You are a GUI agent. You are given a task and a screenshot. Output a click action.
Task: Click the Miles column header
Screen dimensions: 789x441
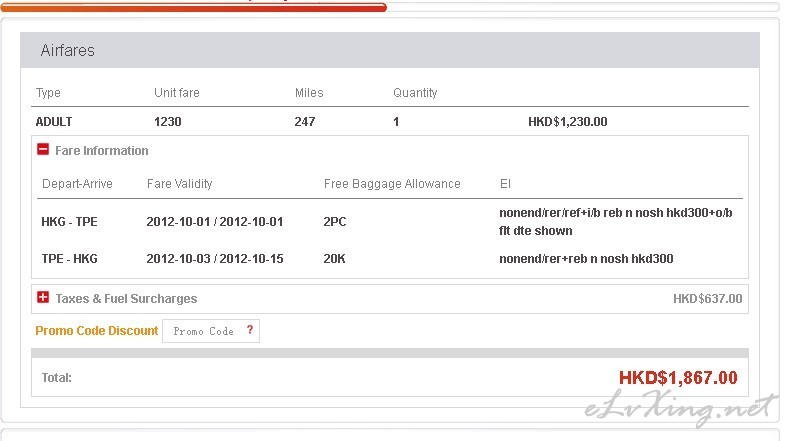(309, 93)
